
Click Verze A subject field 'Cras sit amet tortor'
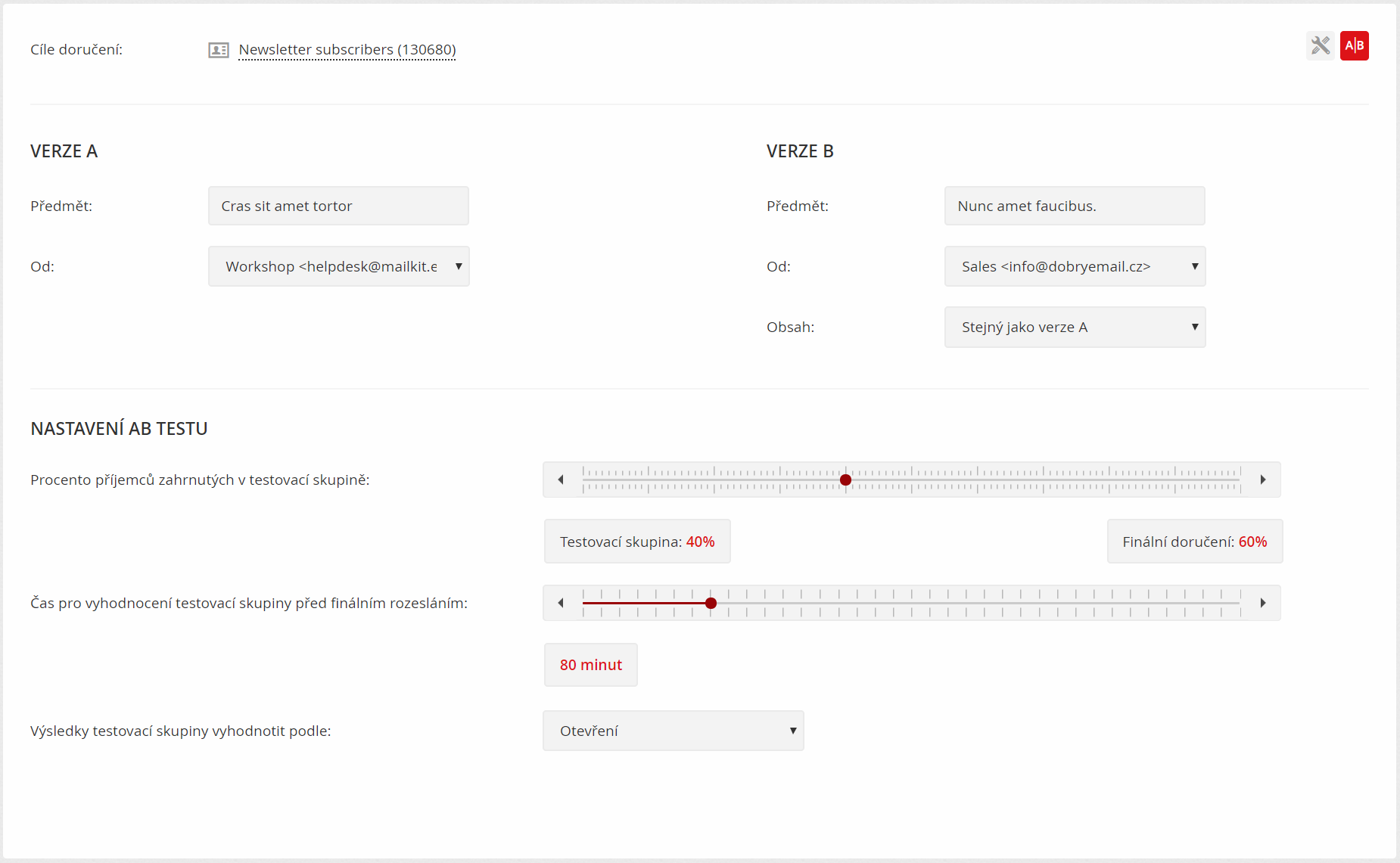(338, 206)
